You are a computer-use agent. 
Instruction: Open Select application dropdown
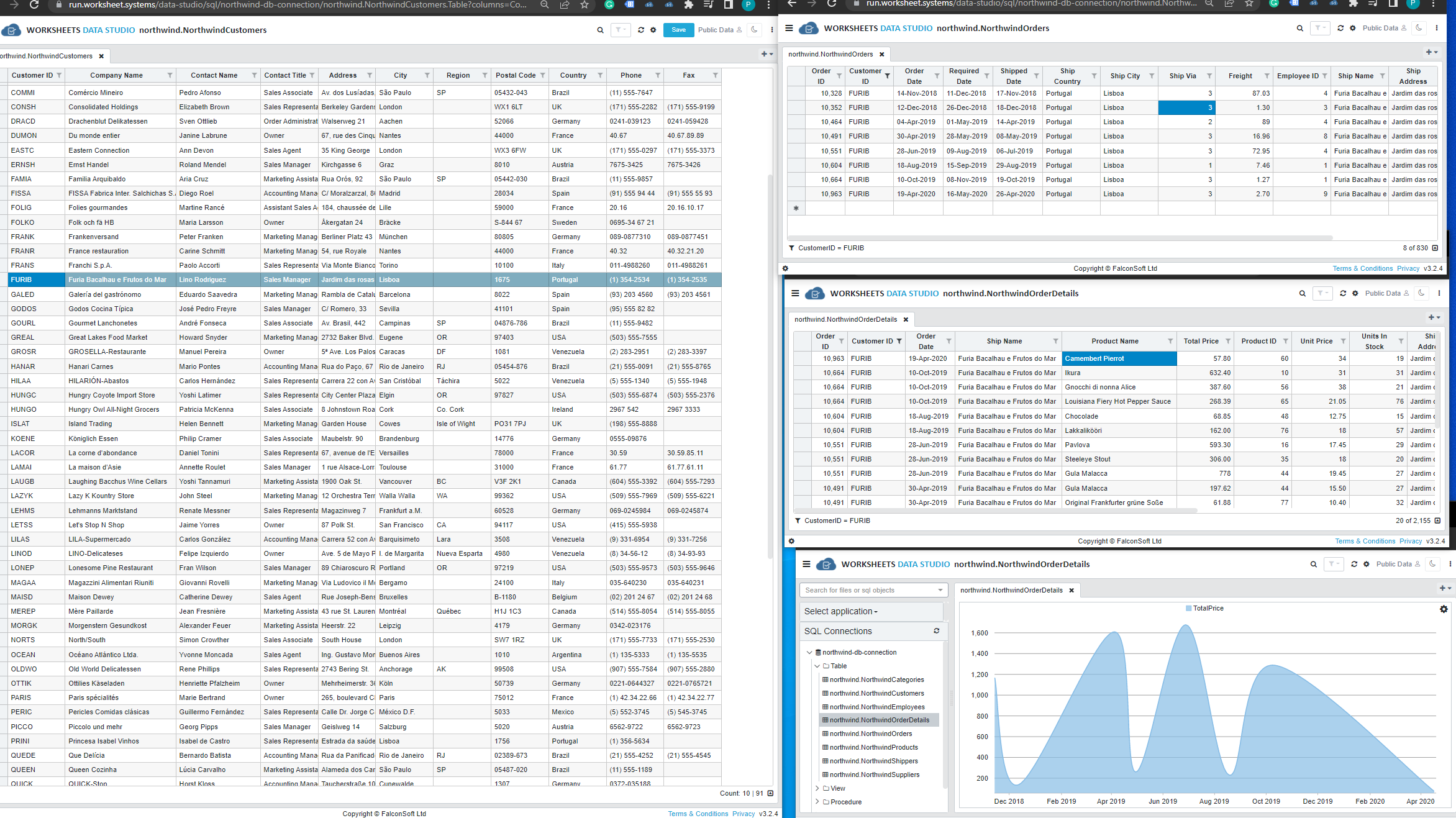(x=840, y=612)
